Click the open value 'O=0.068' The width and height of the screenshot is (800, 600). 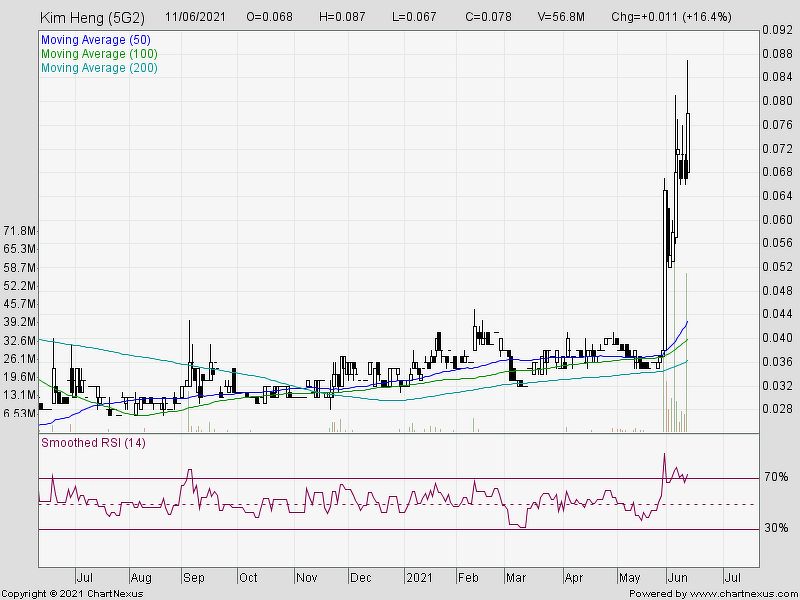(x=269, y=17)
